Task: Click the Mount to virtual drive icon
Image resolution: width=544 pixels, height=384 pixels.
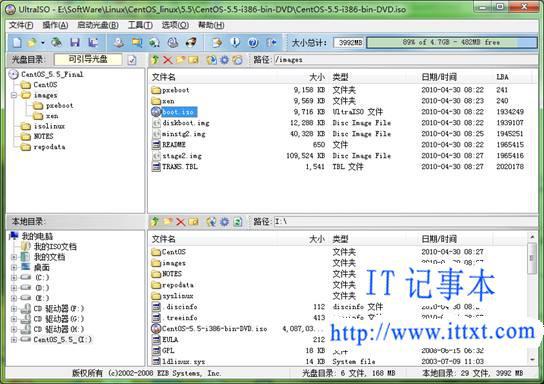Action: 172,43
